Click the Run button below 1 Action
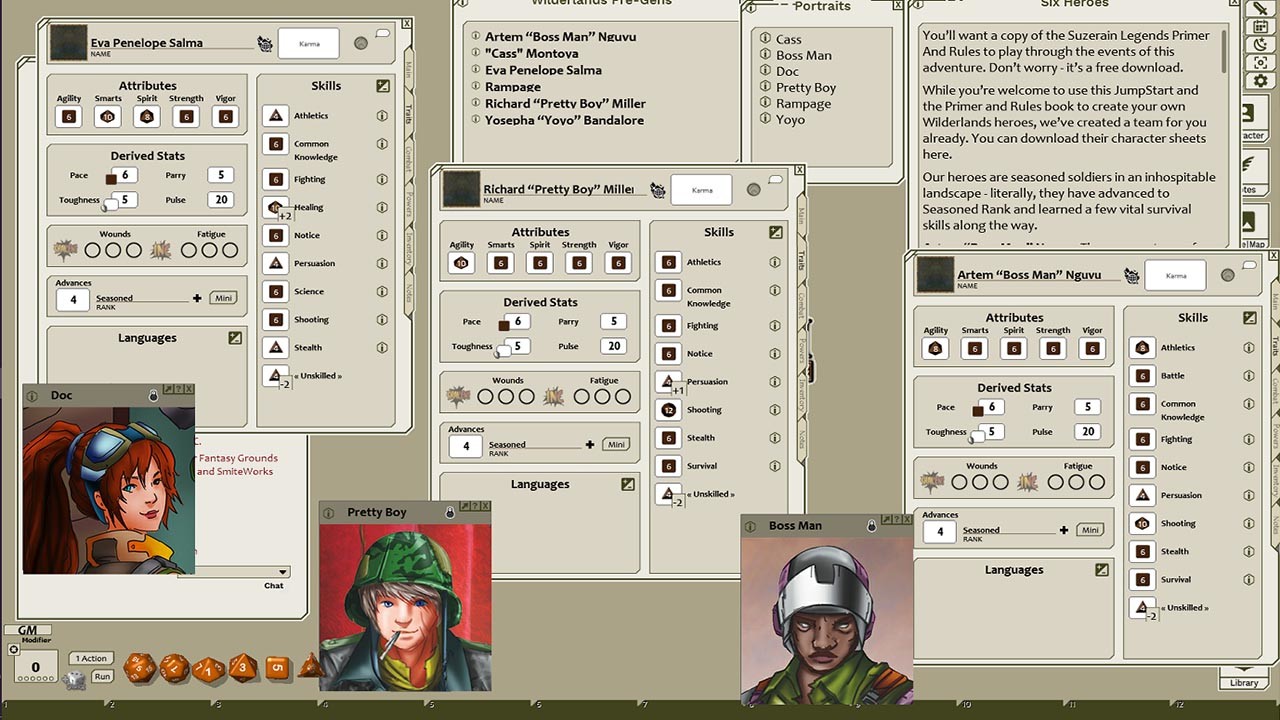Screen dimensions: 1280x720 [x=101, y=676]
